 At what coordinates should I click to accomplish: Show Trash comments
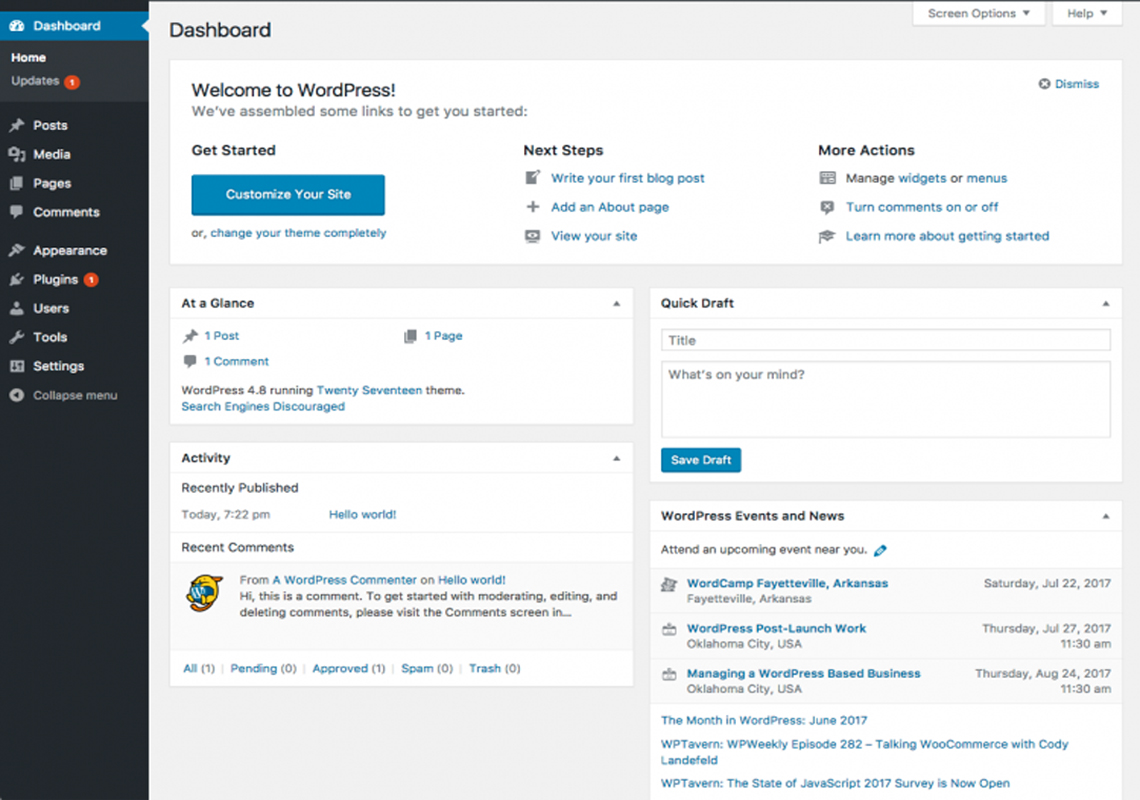485,668
